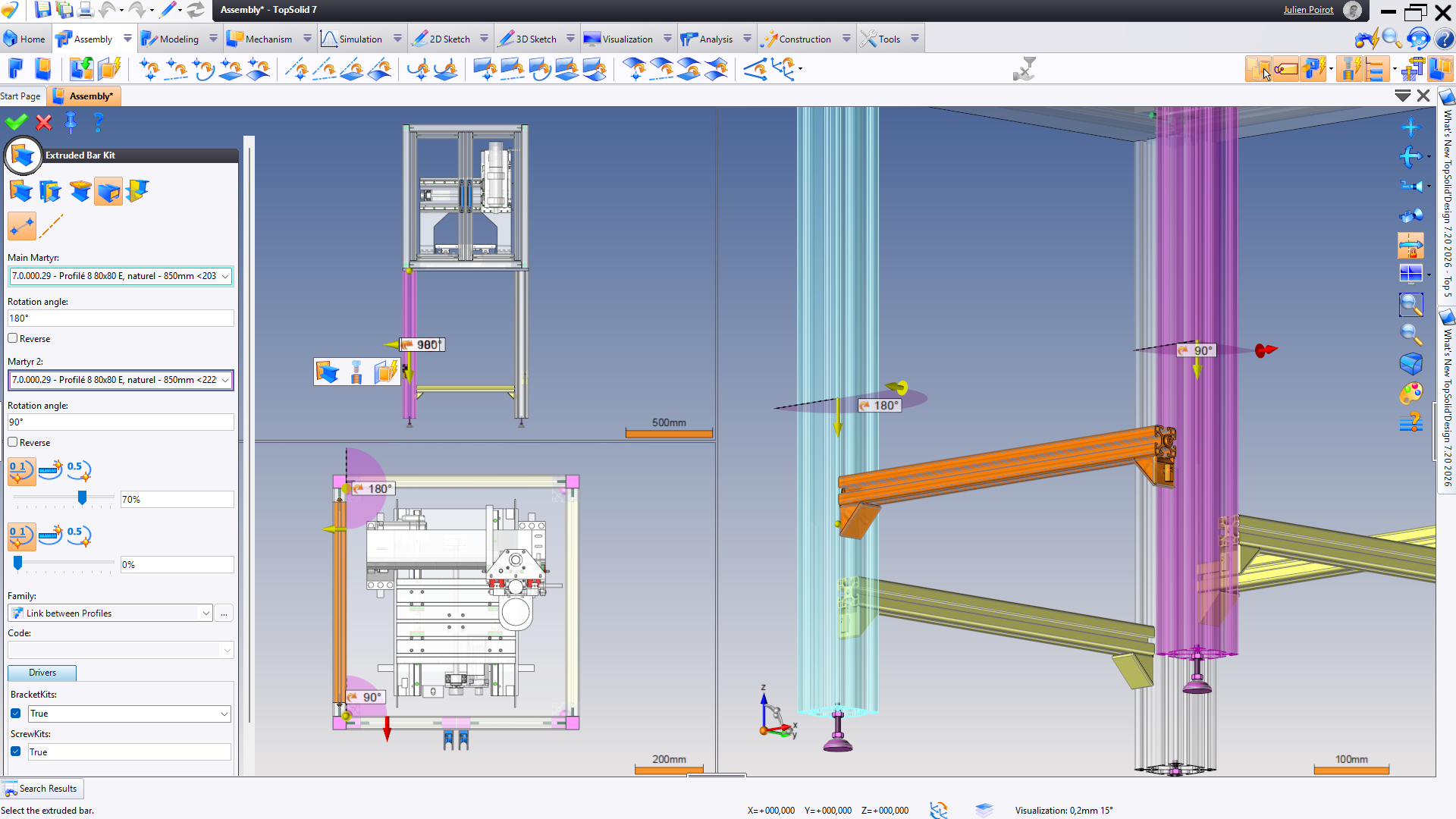This screenshot has width=1456, height=819.
Task: Click the Drivers button
Action: pos(42,673)
